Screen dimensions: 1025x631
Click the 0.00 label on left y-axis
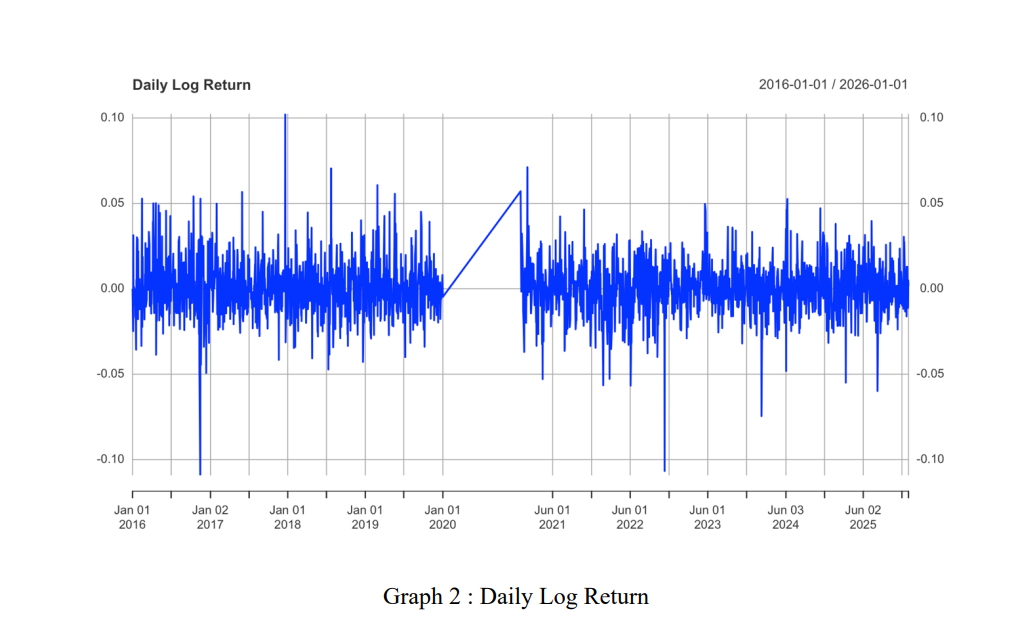pyautogui.click(x=111, y=289)
